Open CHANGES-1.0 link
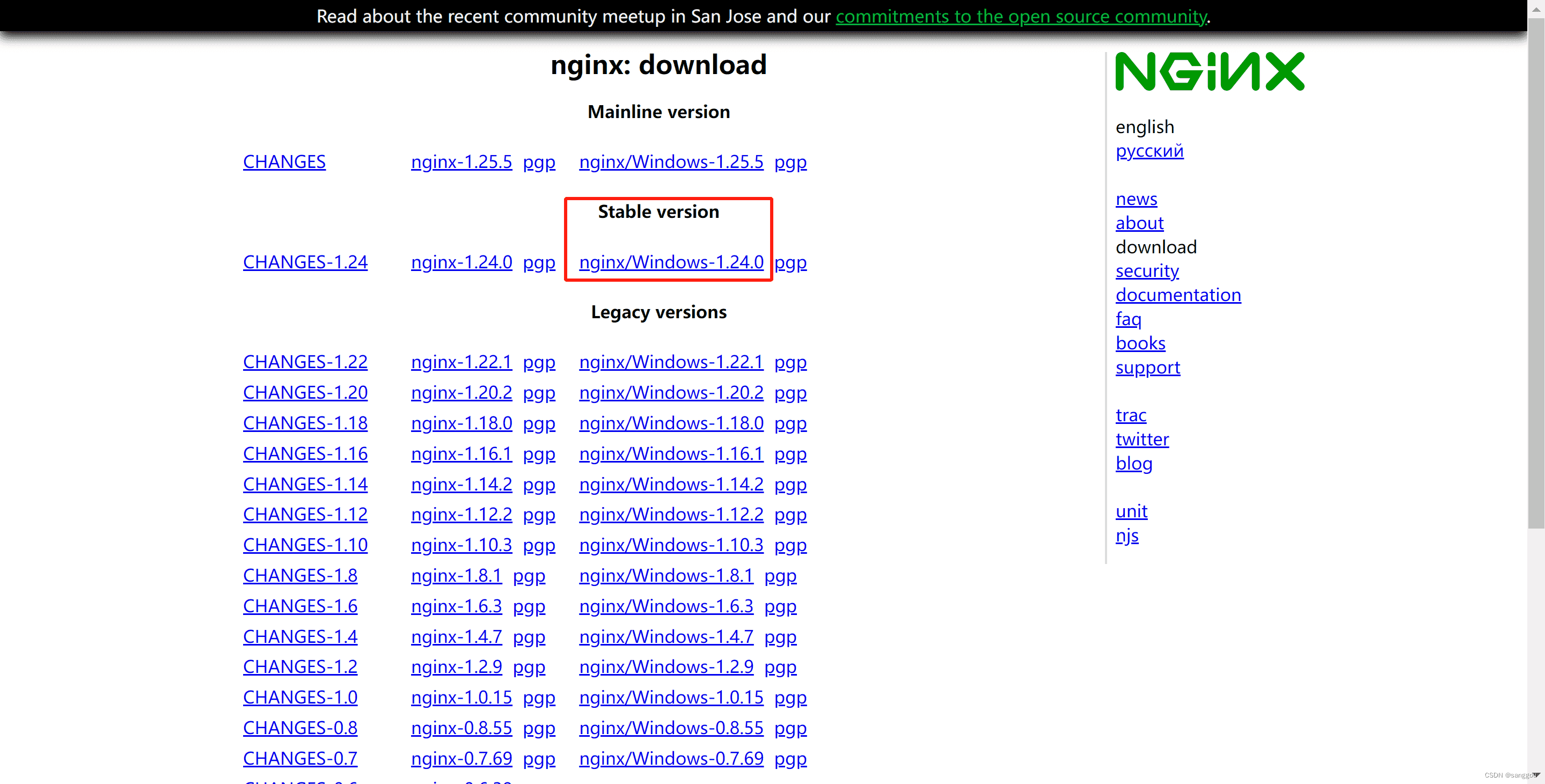Viewport: 1545px width, 784px height. tap(300, 697)
